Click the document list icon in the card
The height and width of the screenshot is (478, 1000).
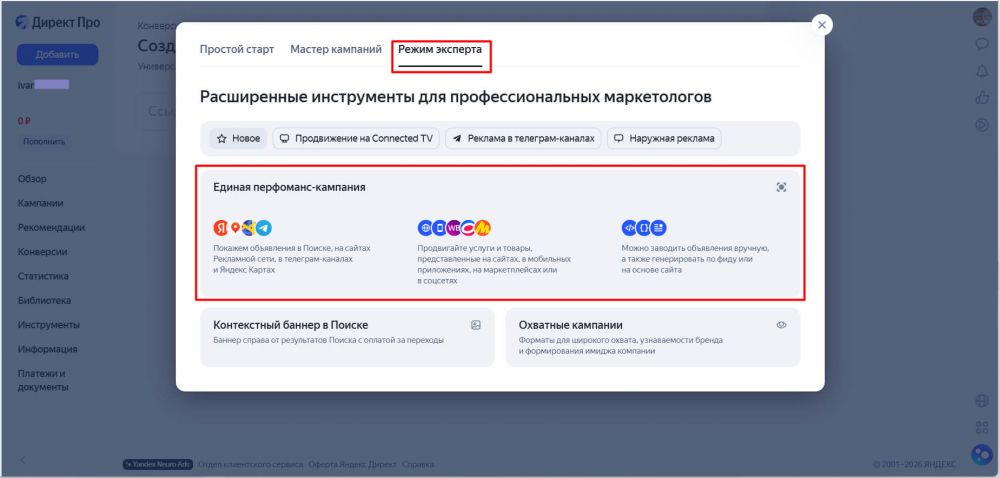point(659,228)
